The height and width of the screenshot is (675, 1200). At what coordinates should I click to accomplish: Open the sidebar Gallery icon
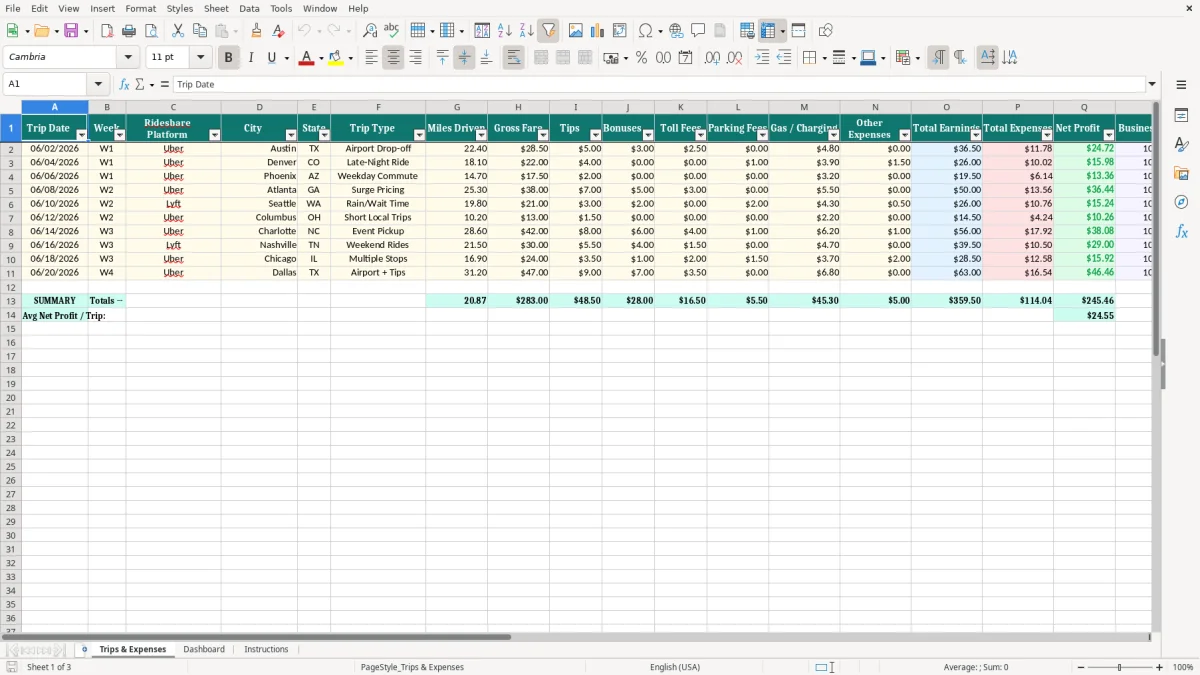pos(1181,173)
